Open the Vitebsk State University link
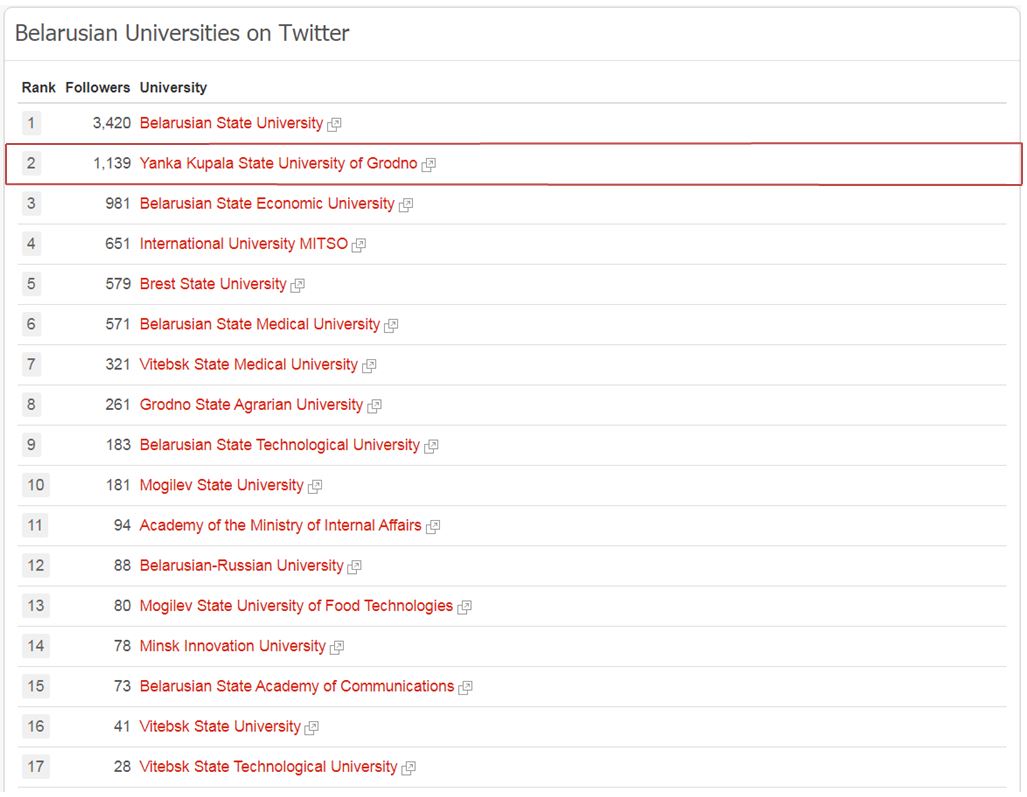The image size is (1027, 797). [x=220, y=726]
